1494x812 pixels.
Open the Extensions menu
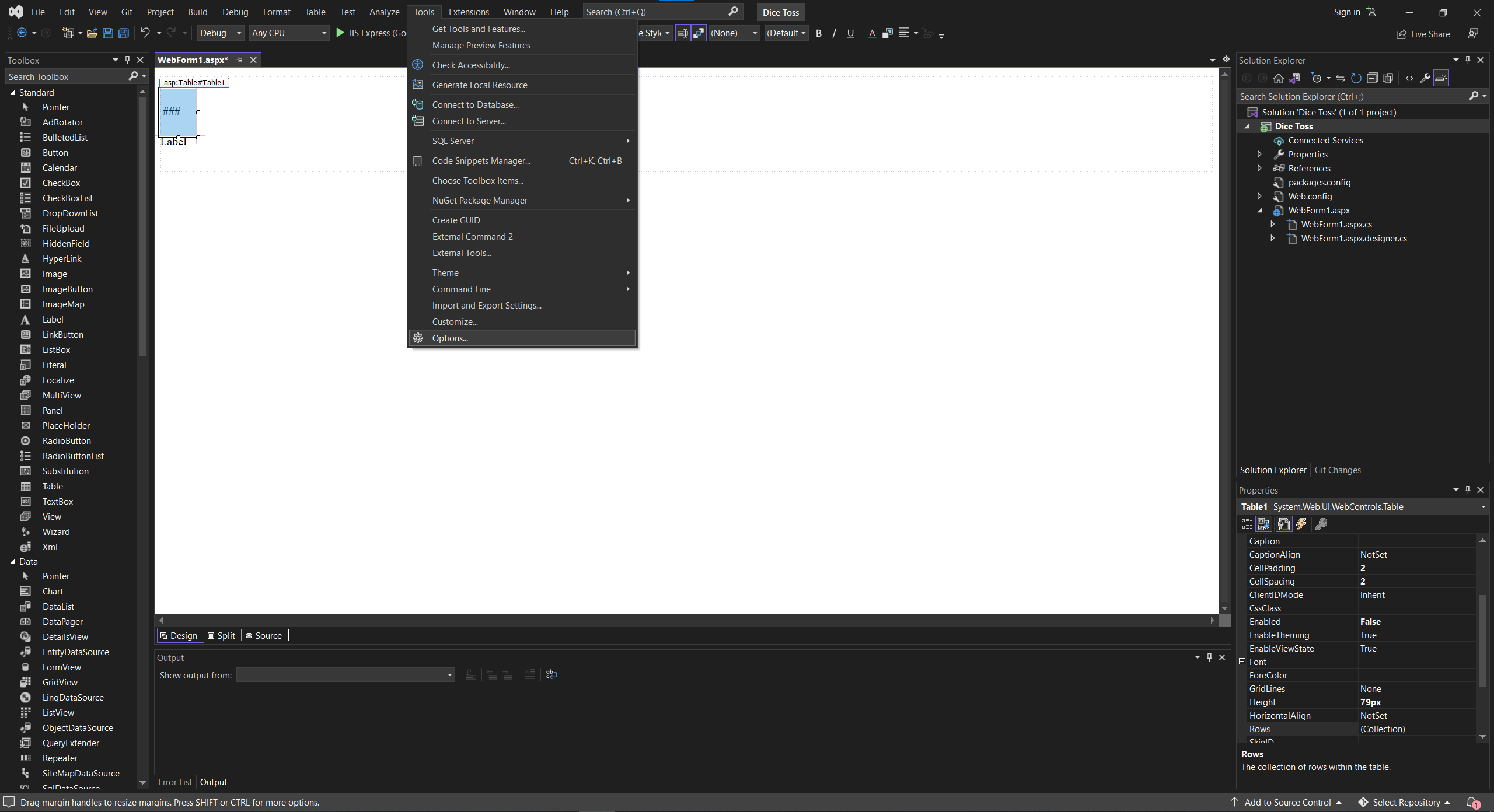pos(469,12)
